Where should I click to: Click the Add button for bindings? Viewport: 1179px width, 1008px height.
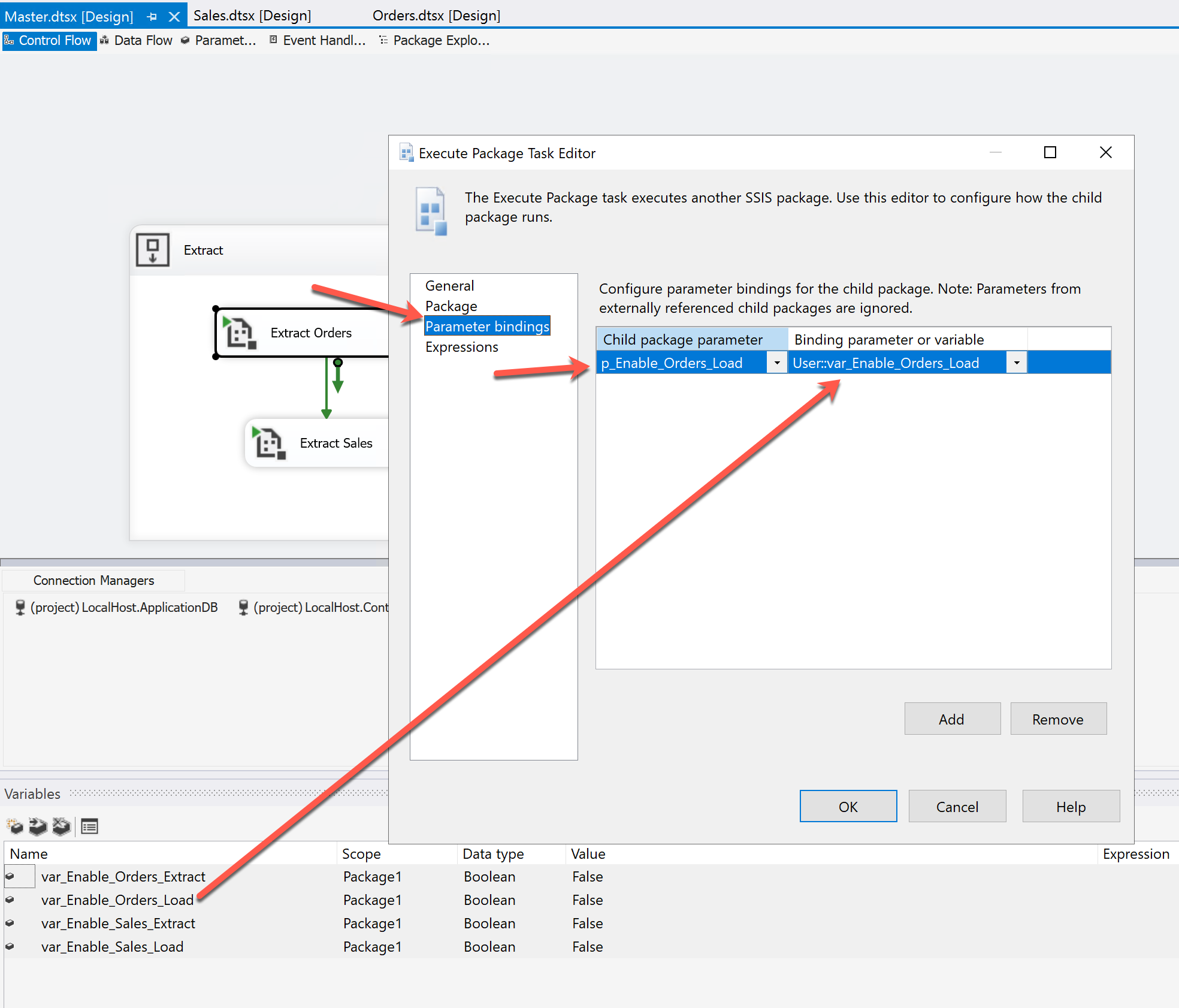pos(952,719)
